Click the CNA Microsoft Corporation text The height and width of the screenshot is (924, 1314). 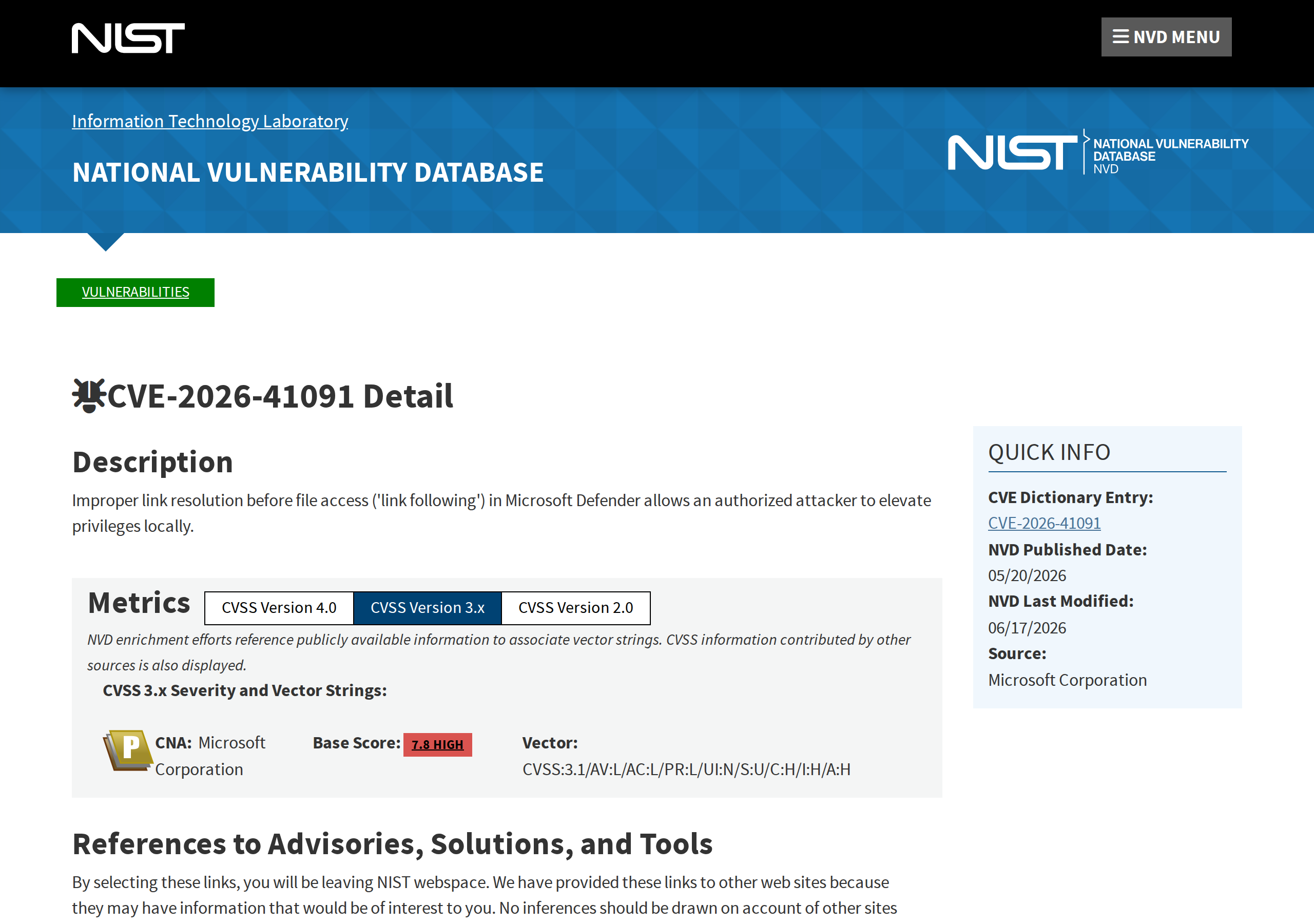tap(210, 756)
